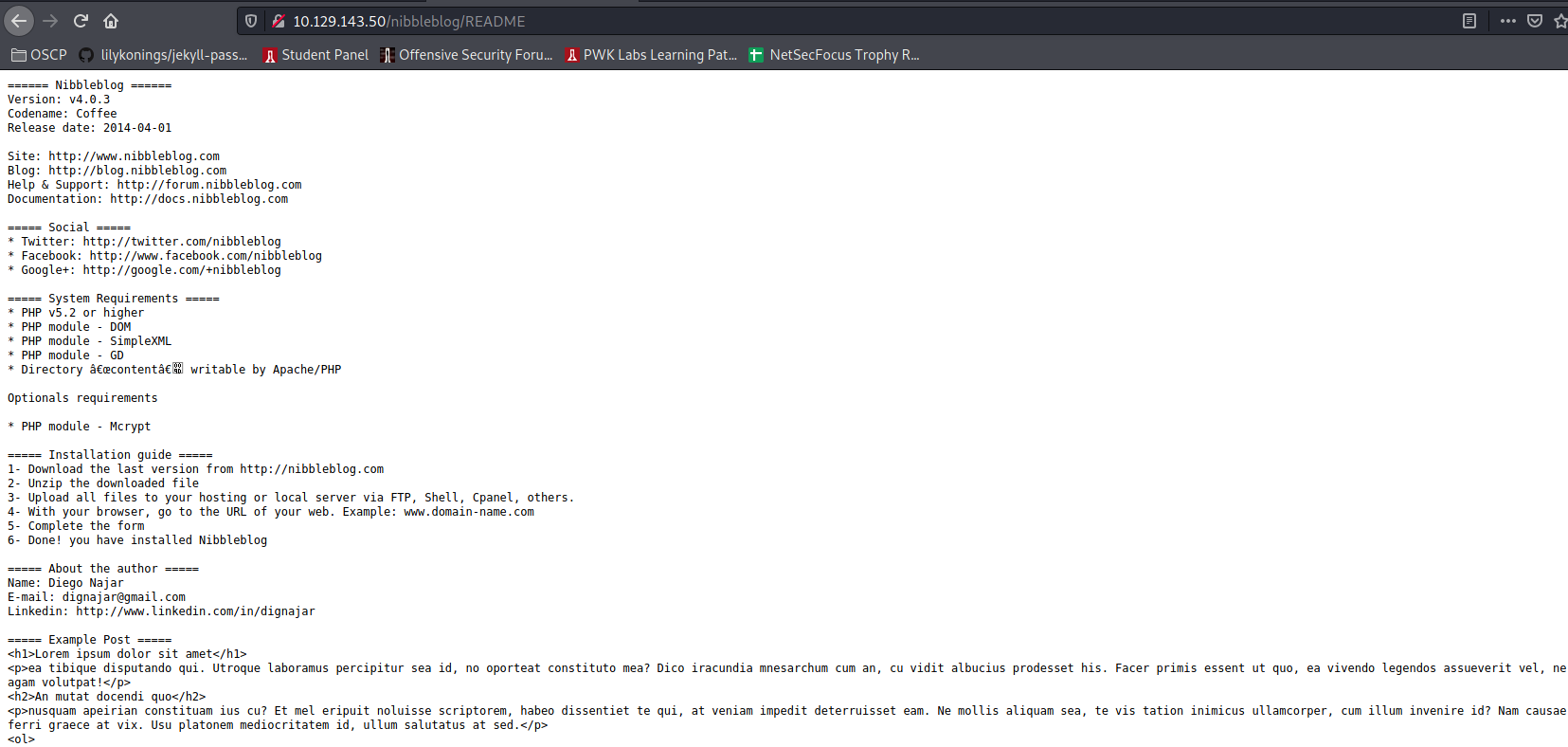Viewport: 1568px width, 747px height.
Task: Bookmark this page with the star
Action: [1560, 21]
